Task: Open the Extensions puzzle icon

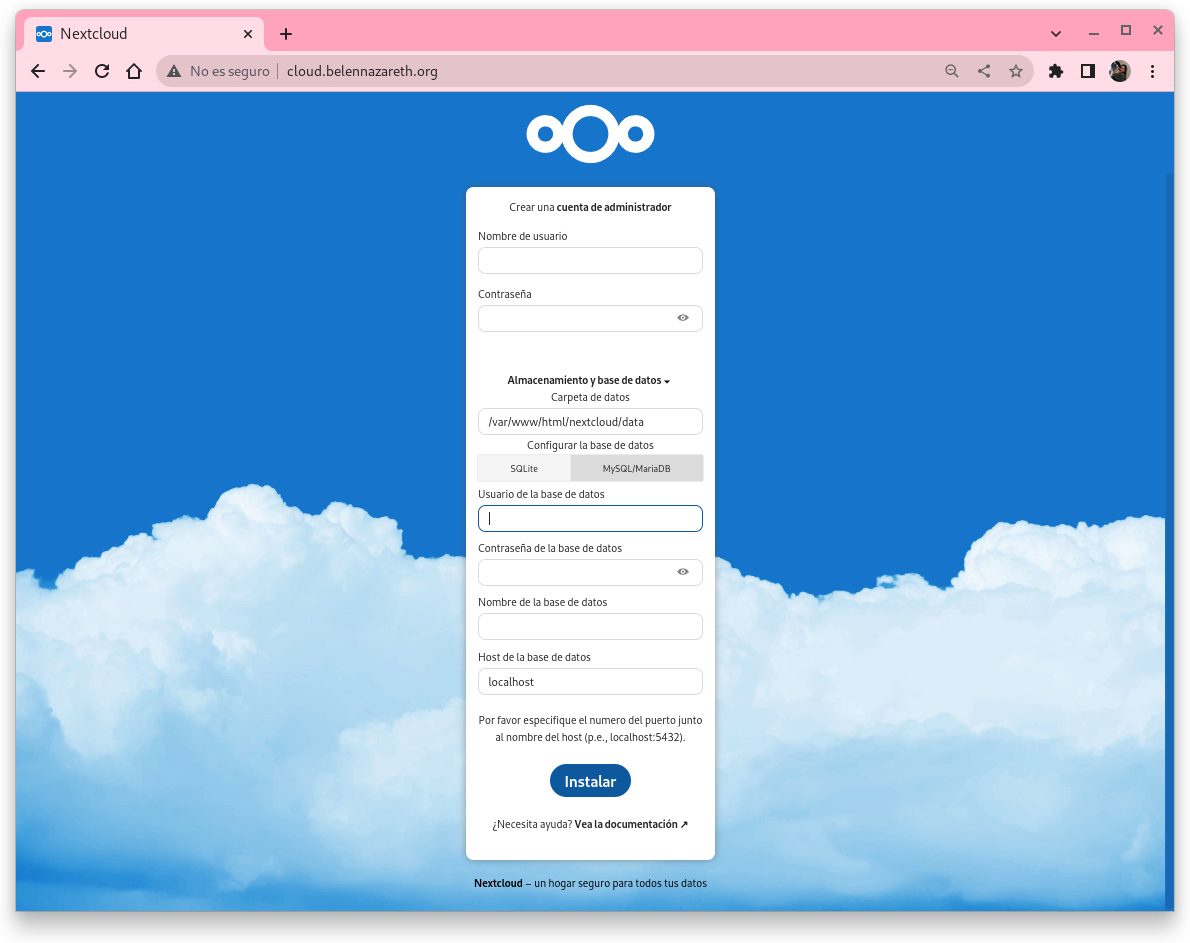Action: [1055, 71]
